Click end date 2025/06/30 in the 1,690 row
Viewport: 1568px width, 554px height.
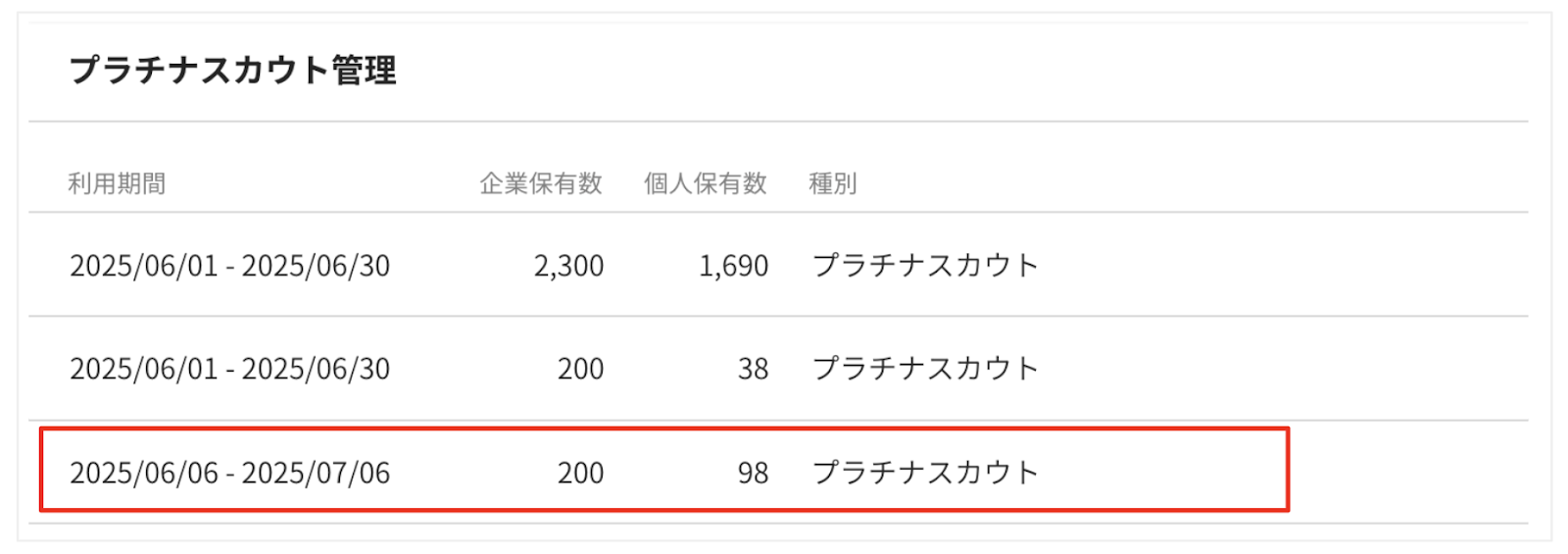pyautogui.click(x=316, y=266)
